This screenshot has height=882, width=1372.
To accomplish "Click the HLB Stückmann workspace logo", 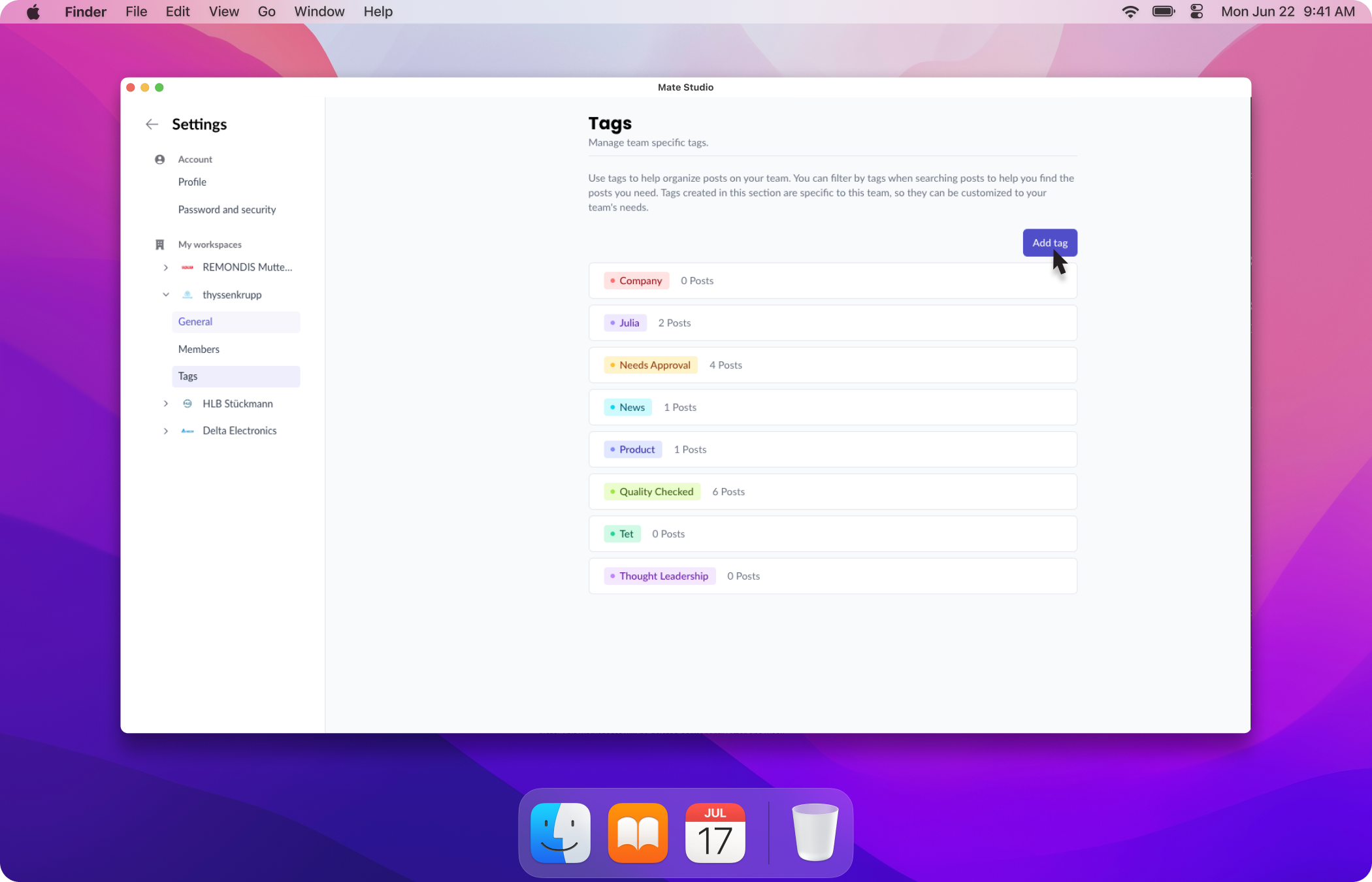I will (188, 404).
